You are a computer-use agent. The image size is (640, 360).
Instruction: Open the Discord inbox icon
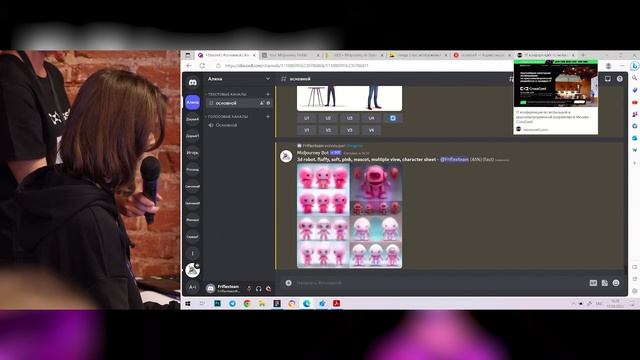(608, 79)
